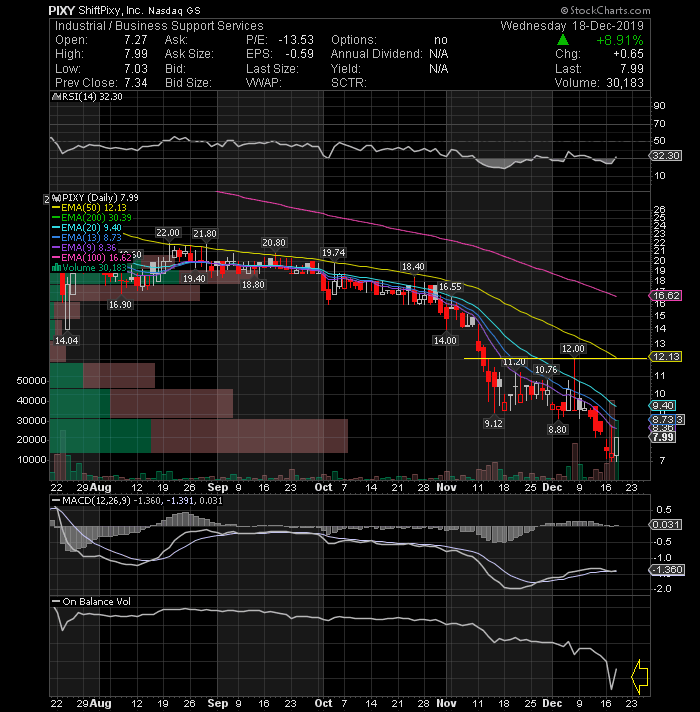Click the 14.00 November low label
This screenshot has height=712, width=700.
(445, 341)
